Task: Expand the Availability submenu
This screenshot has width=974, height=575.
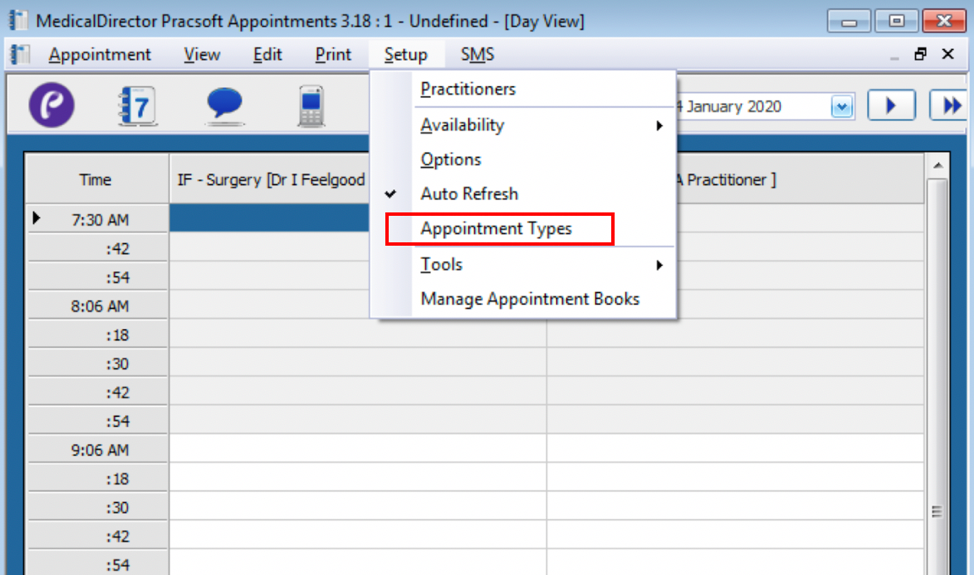Action: [462, 125]
